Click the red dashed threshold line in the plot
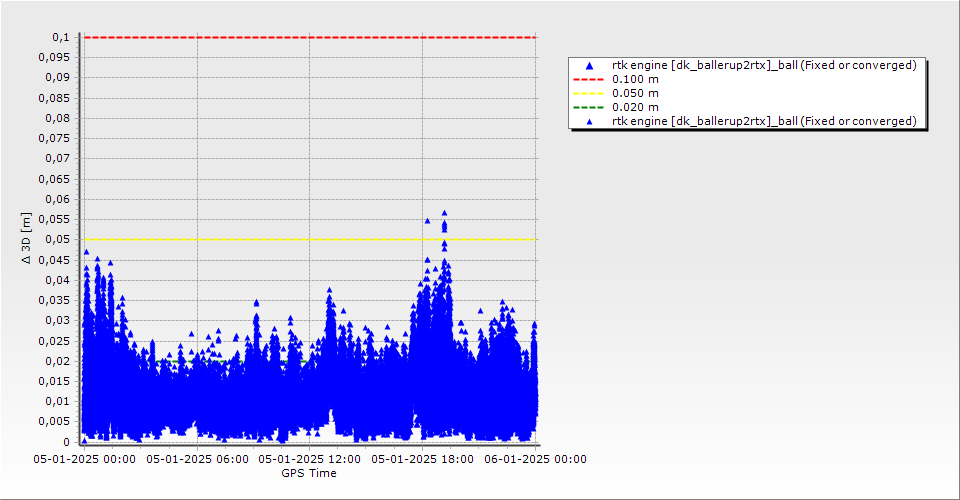Viewport: 960px width, 500px height. click(x=309, y=37)
